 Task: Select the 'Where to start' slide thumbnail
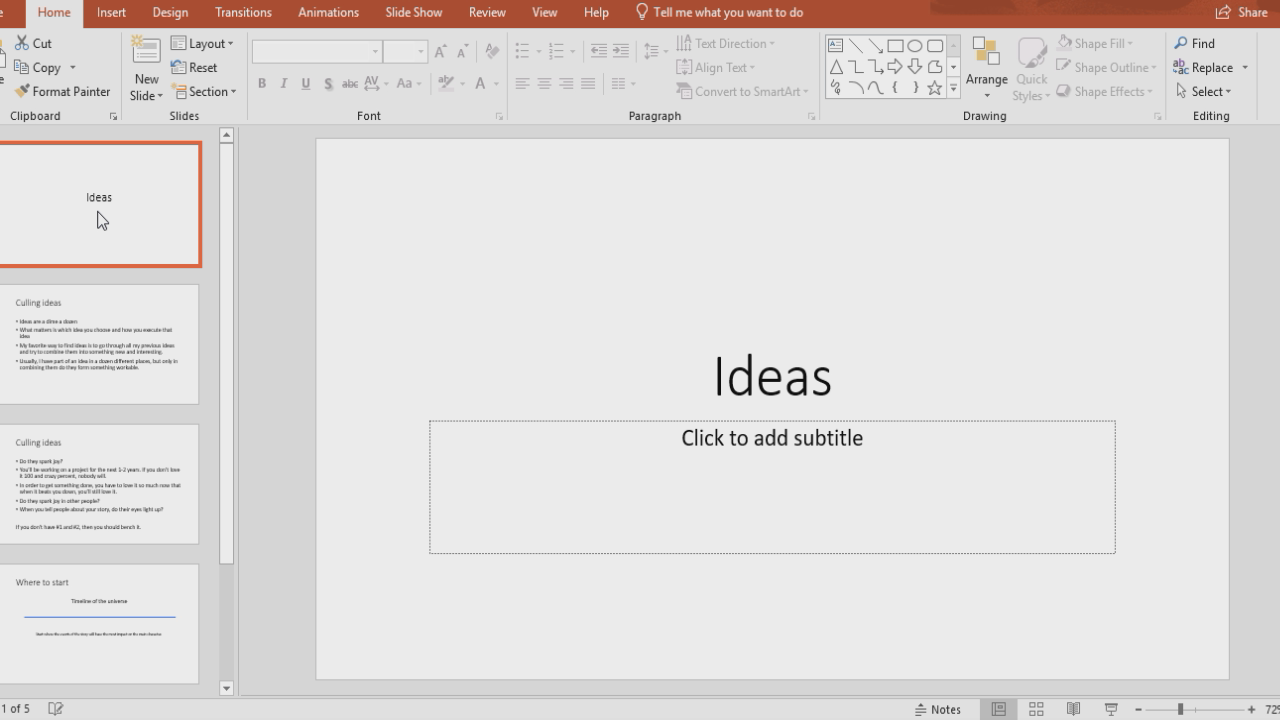click(x=100, y=623)
